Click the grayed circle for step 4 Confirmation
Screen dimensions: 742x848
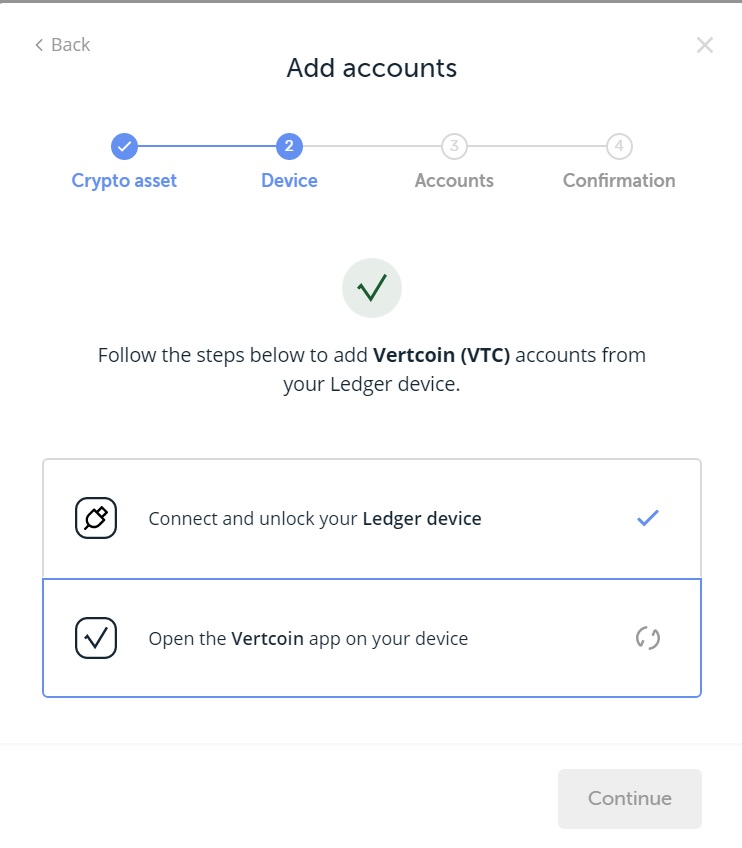pyautogui.click(x=618, y=146)
